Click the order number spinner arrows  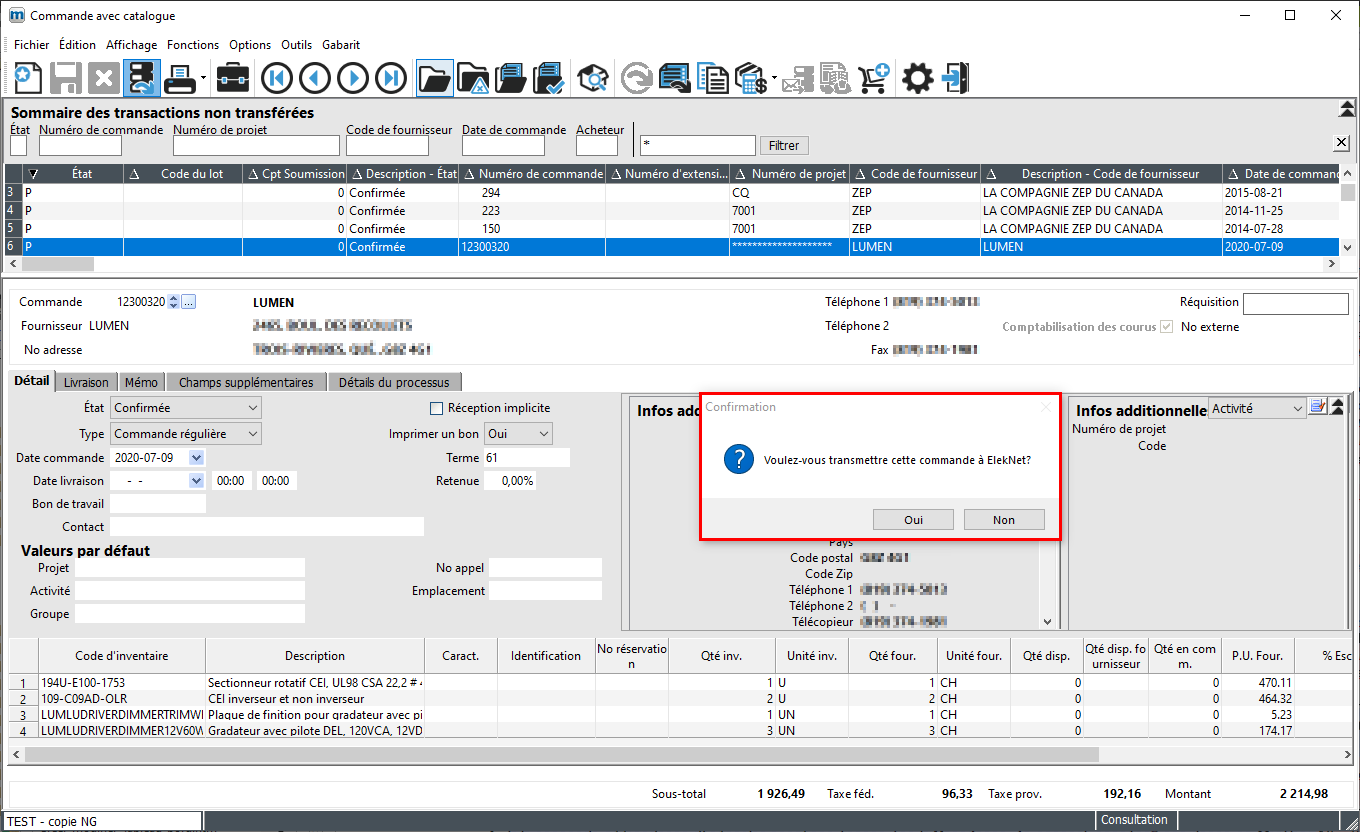click(x=173, y=302)
